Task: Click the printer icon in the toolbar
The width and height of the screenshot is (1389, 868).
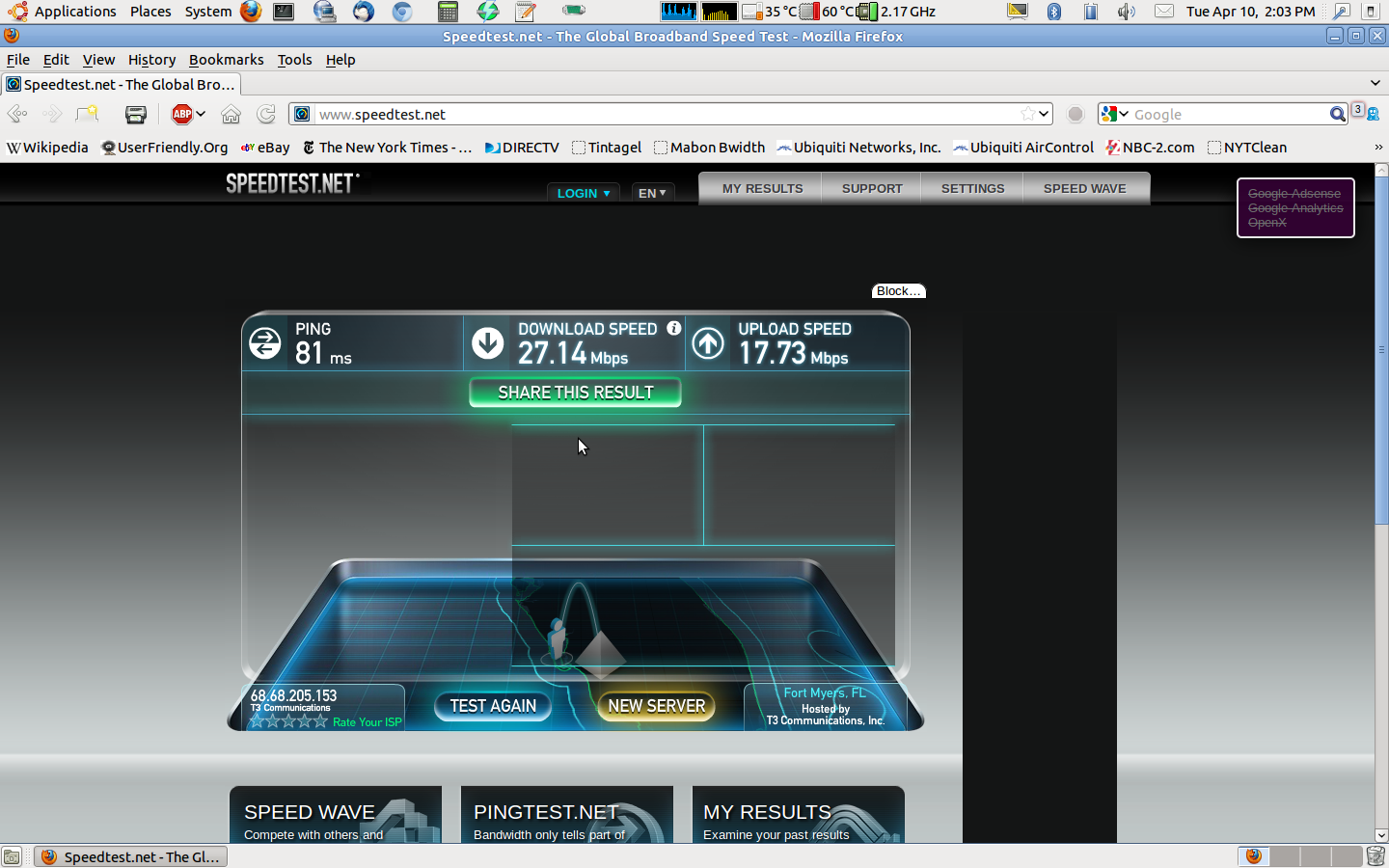Action: click(136, 114)
